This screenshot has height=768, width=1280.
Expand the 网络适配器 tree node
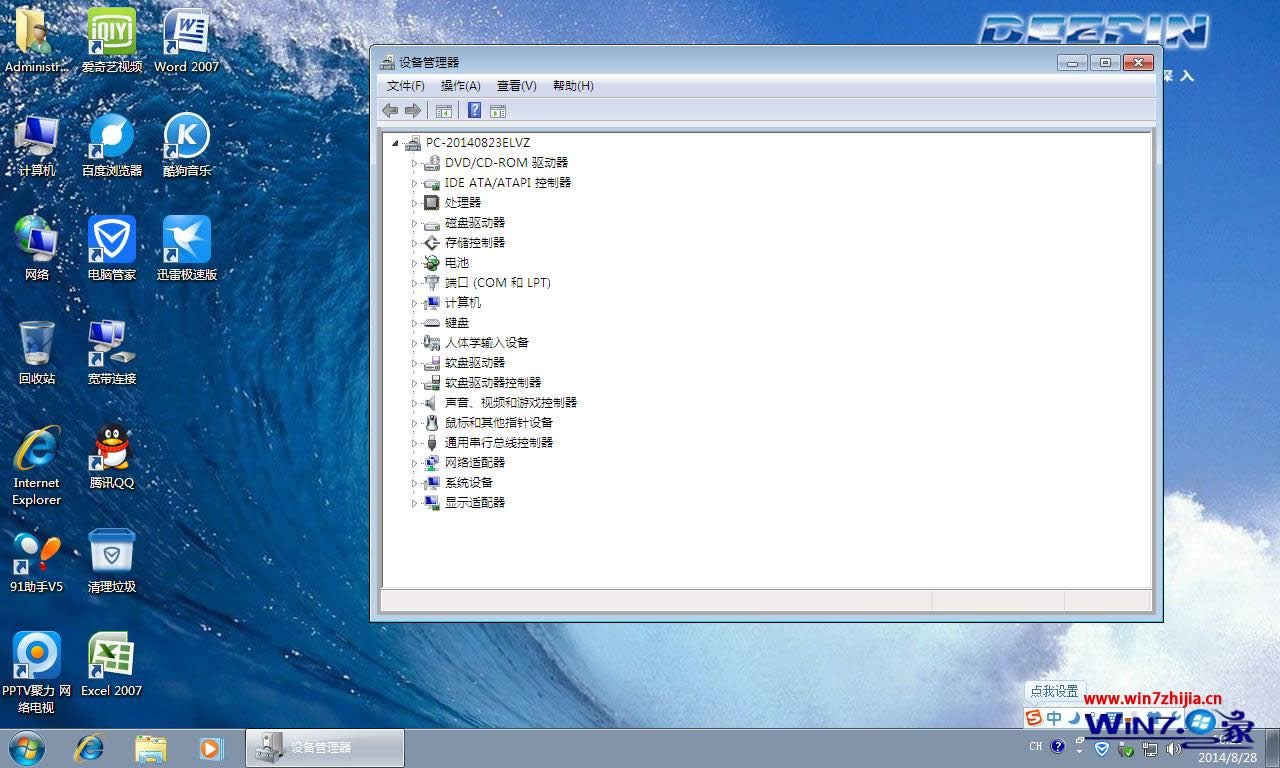click(414, 462)
